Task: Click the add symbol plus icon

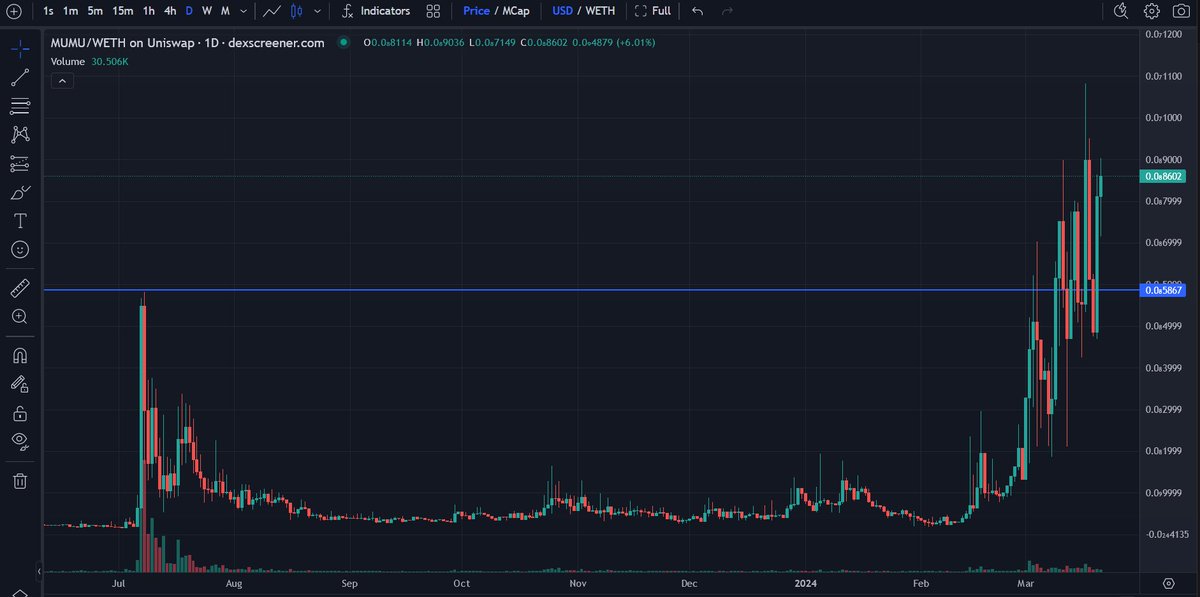Action: click(14, 11)
